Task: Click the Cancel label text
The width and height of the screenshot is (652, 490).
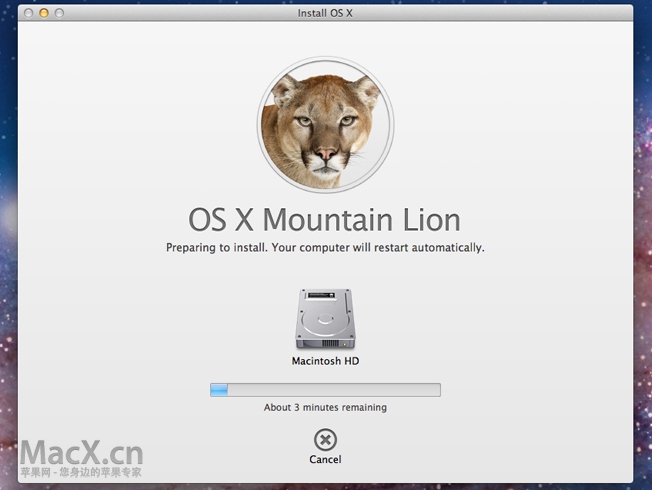Action: click(x=325, y=459)
